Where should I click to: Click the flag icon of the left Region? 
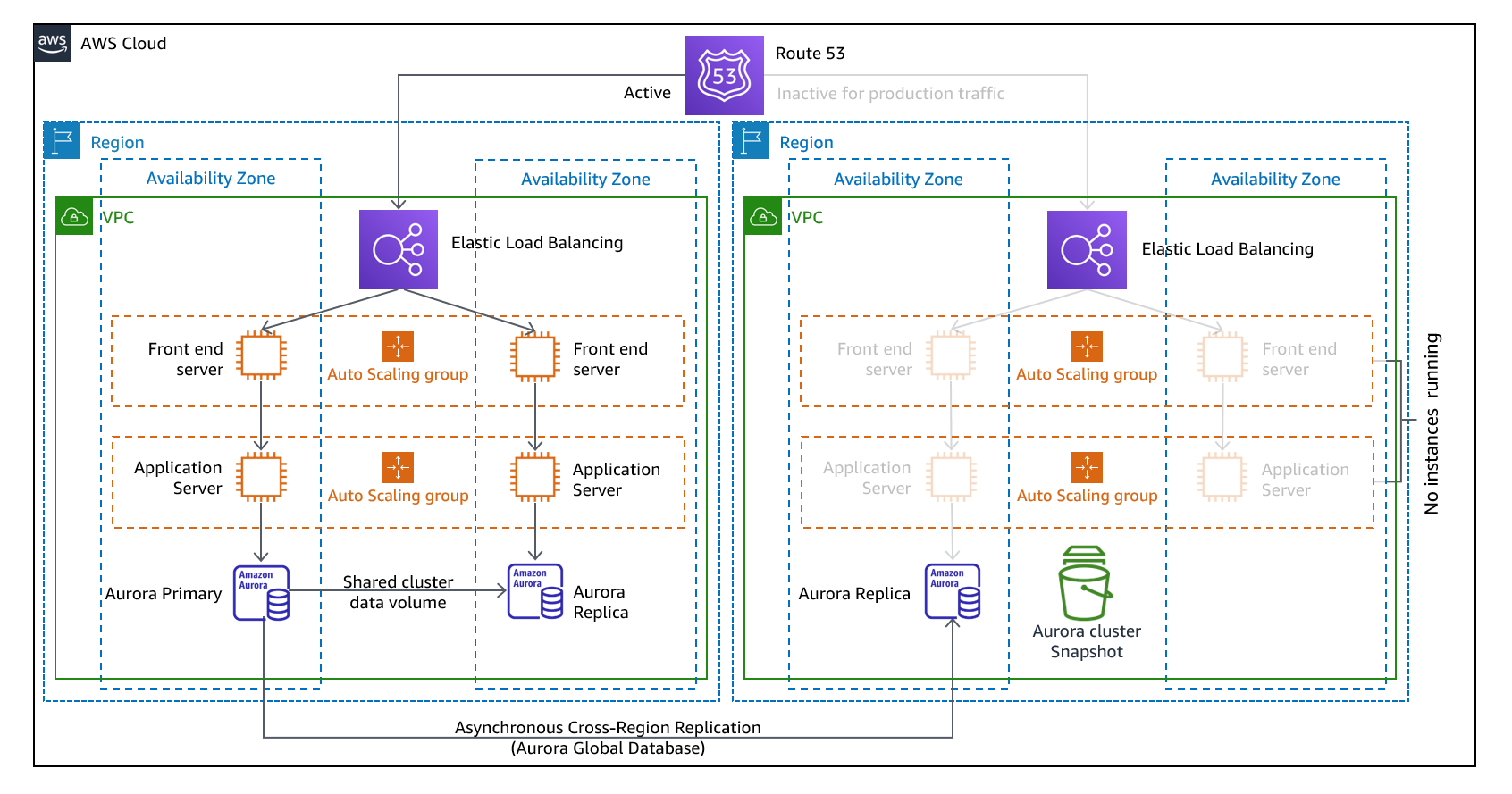coord(62,141)
